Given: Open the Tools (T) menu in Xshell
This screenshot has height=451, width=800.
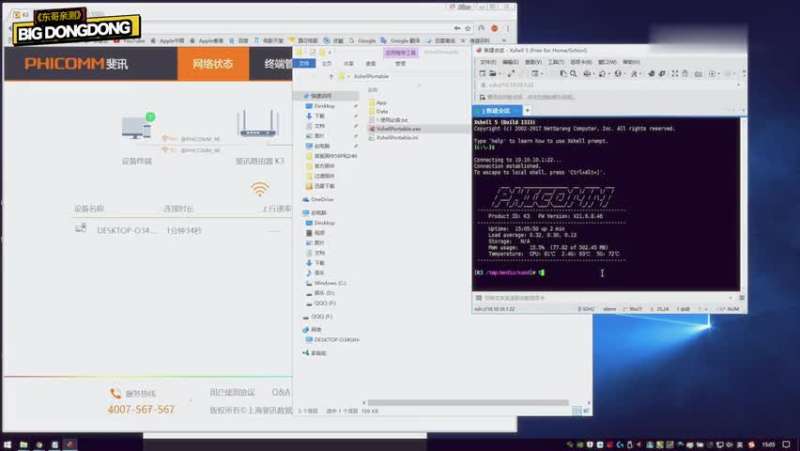Looking at the screenshot, I should 556,62.
